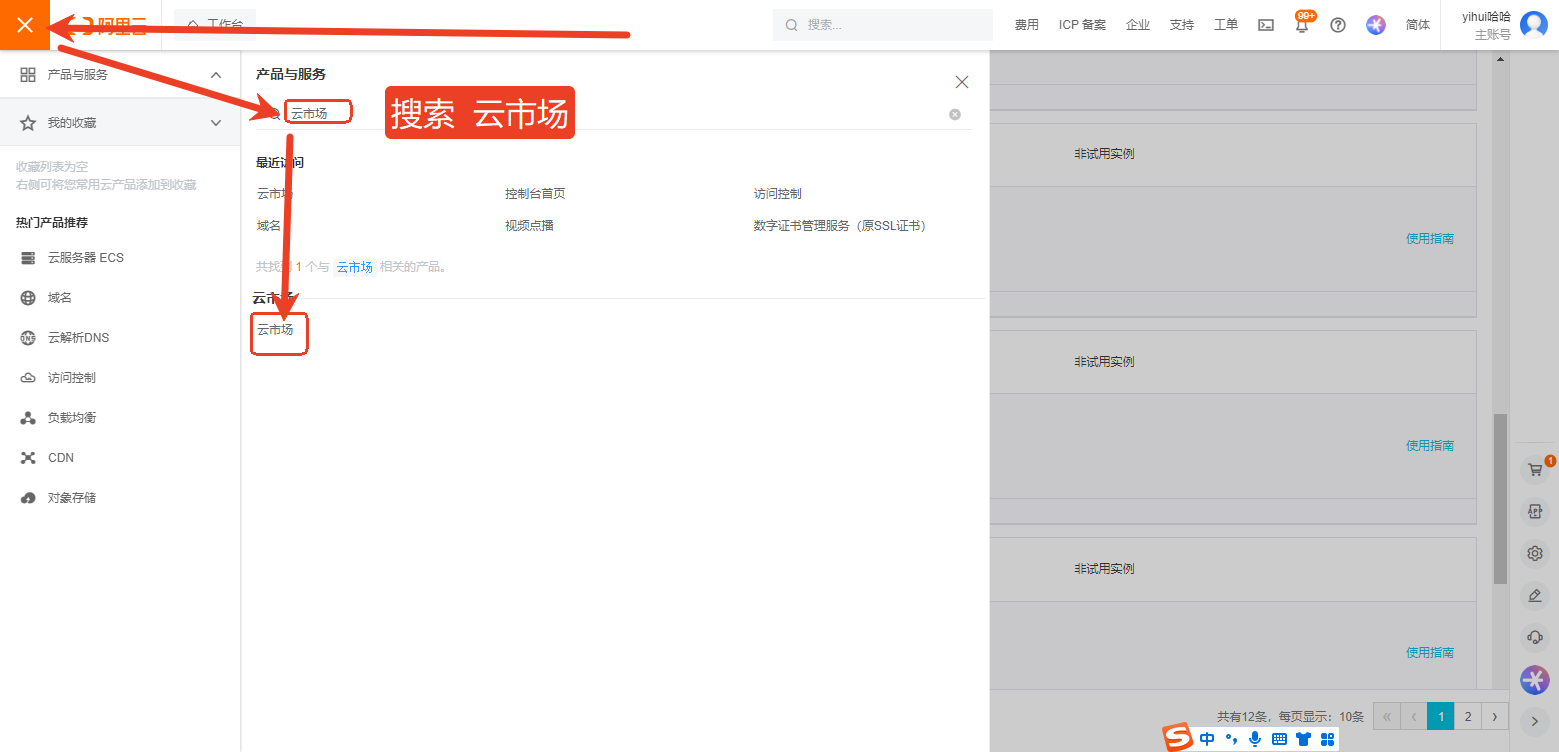Click the 域名 globe icon
Screen dimensions: 1559x752
click(28, 298)
